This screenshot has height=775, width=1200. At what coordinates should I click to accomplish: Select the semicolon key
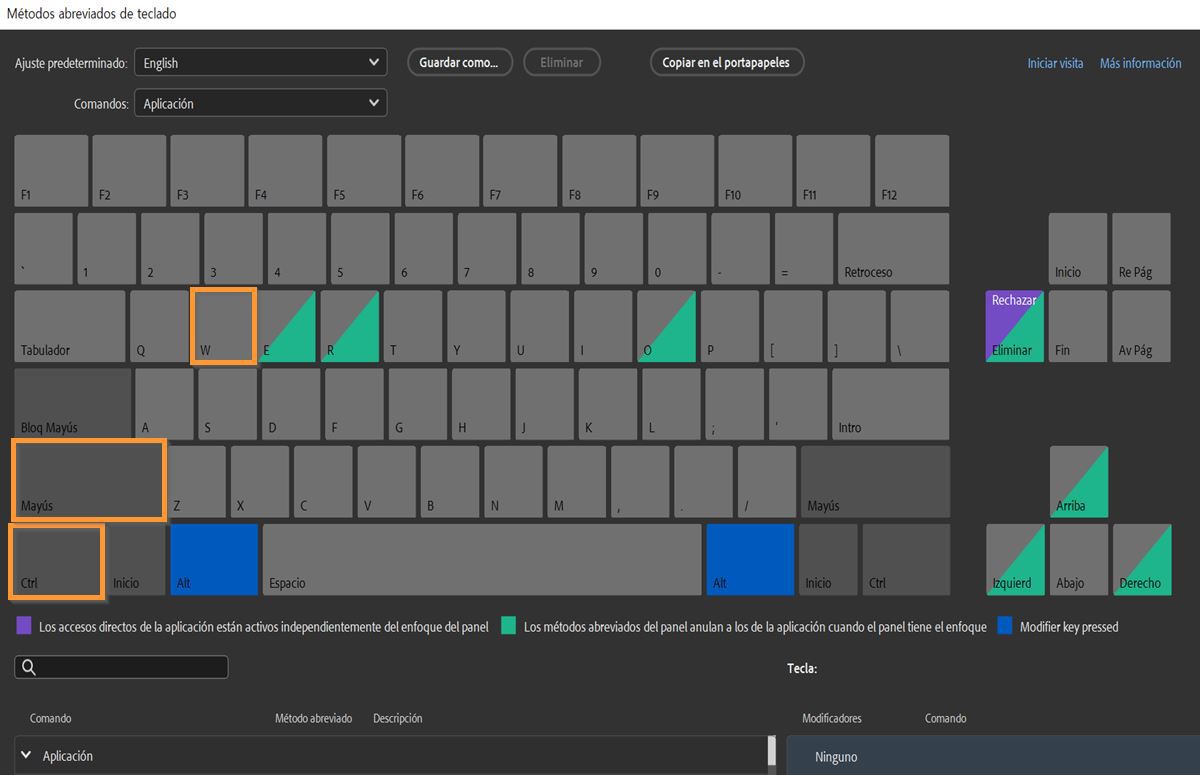734,404
